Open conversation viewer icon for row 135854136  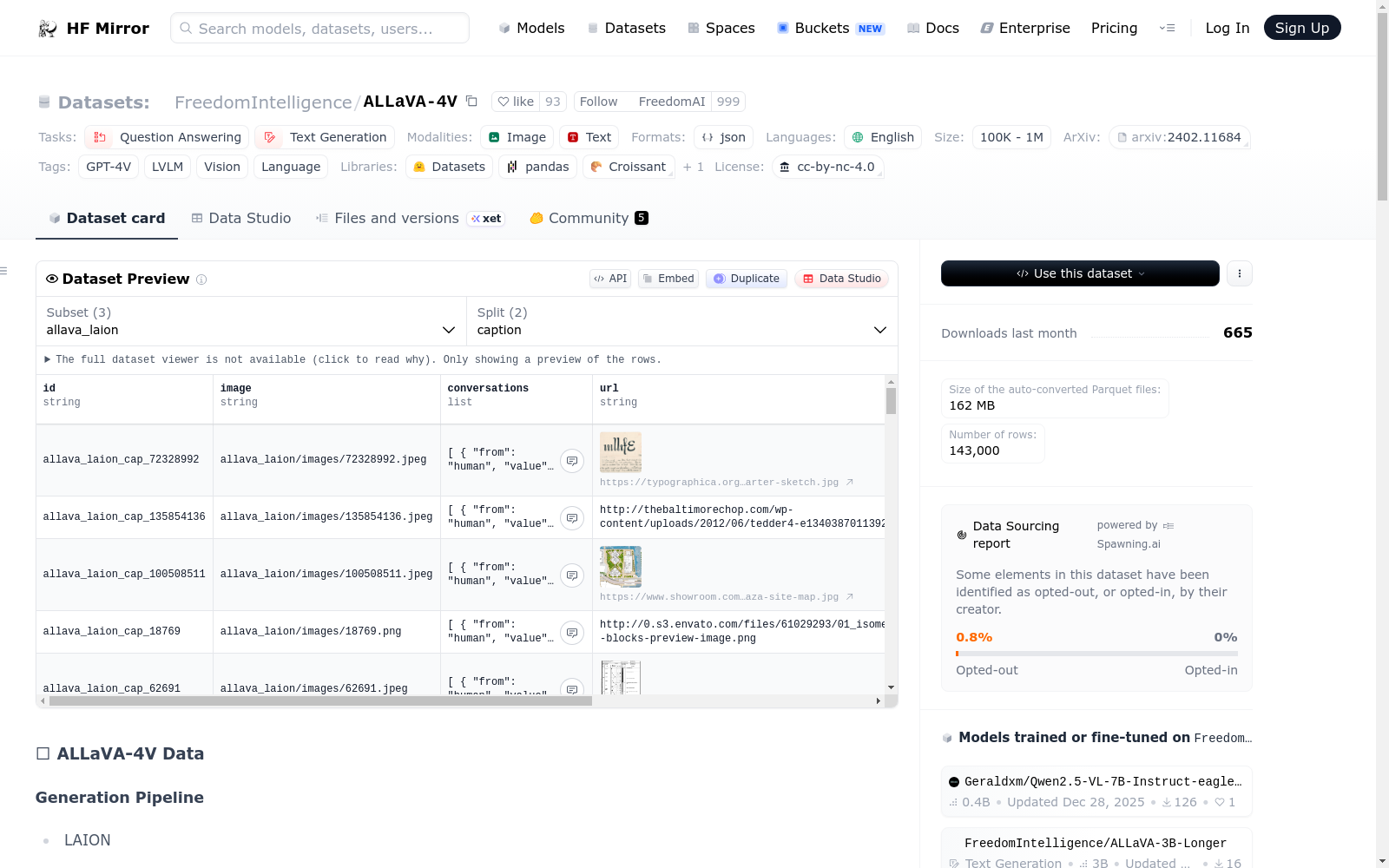572,517
